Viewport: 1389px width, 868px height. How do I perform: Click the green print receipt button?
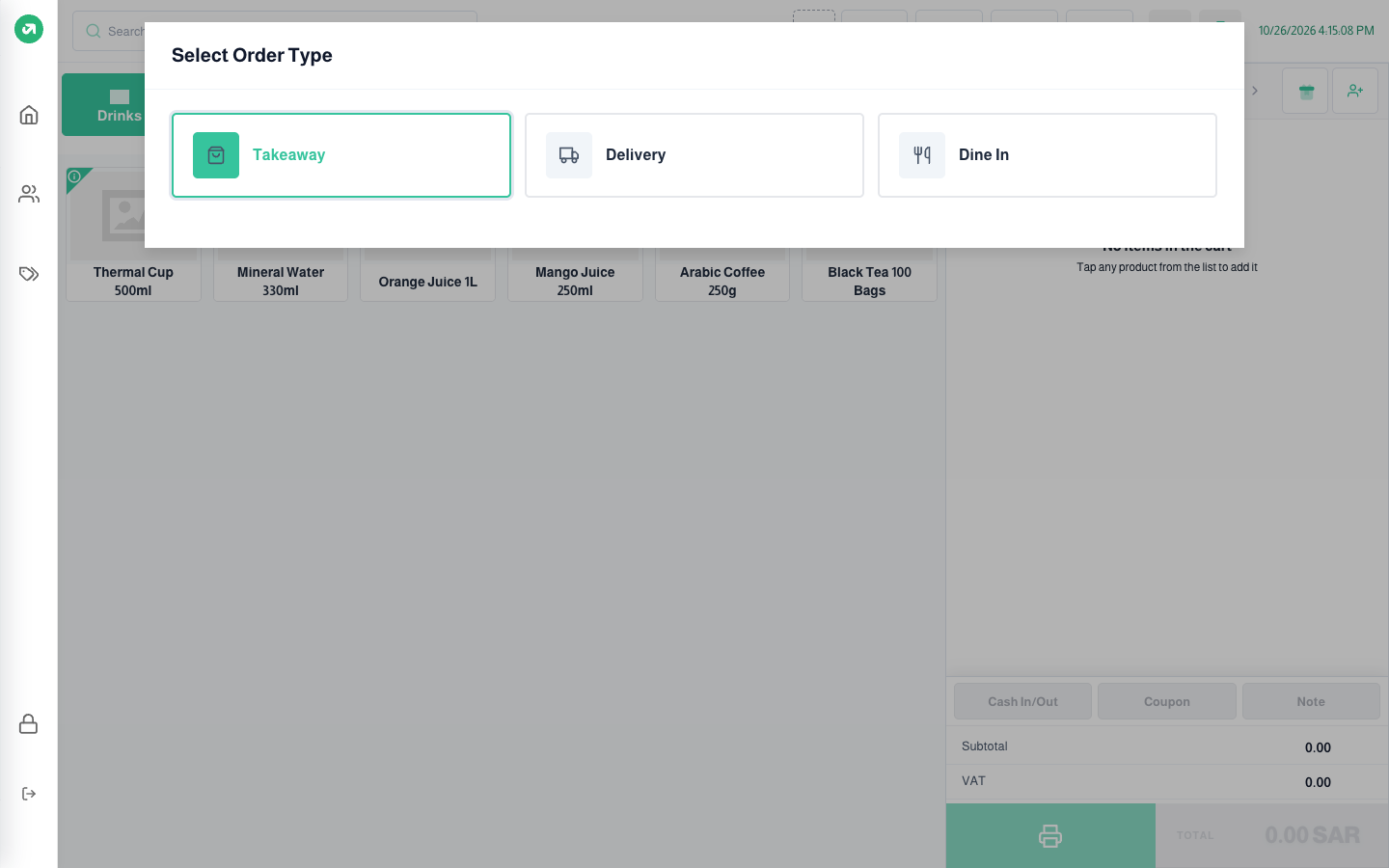pyautogui.click(x=1050, y=835)
